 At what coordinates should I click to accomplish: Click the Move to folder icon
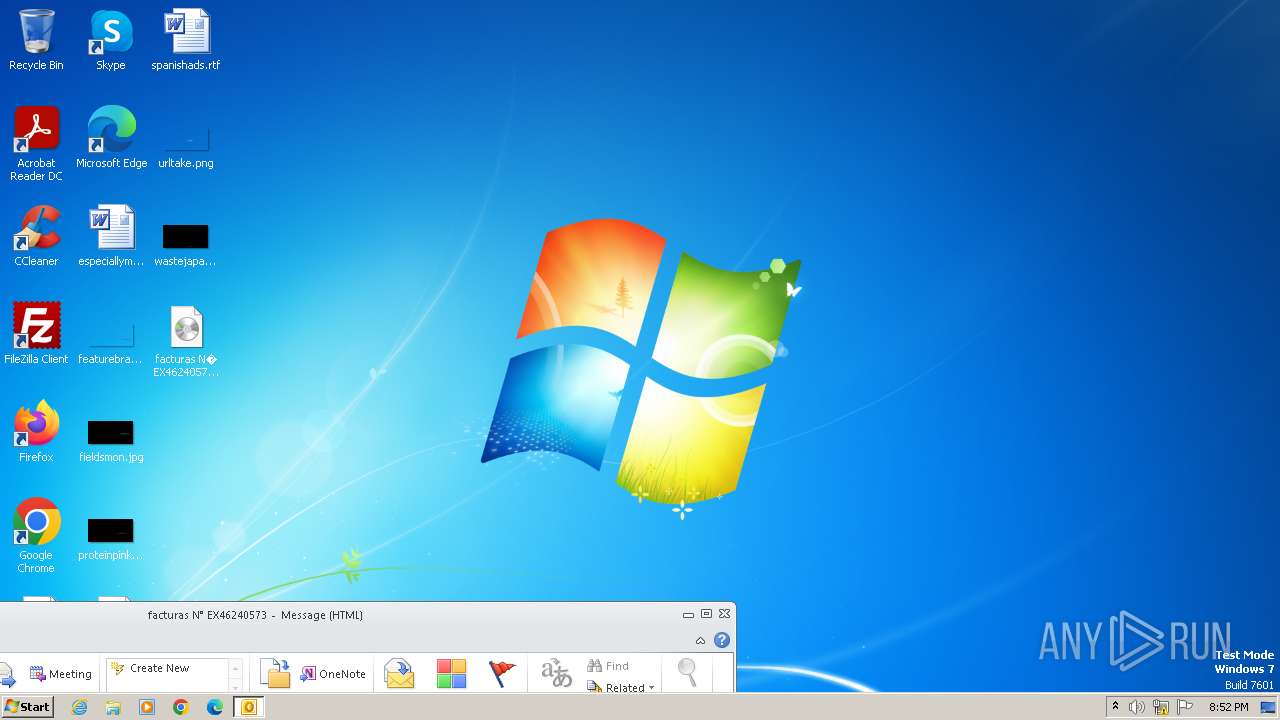click(275, 674)
